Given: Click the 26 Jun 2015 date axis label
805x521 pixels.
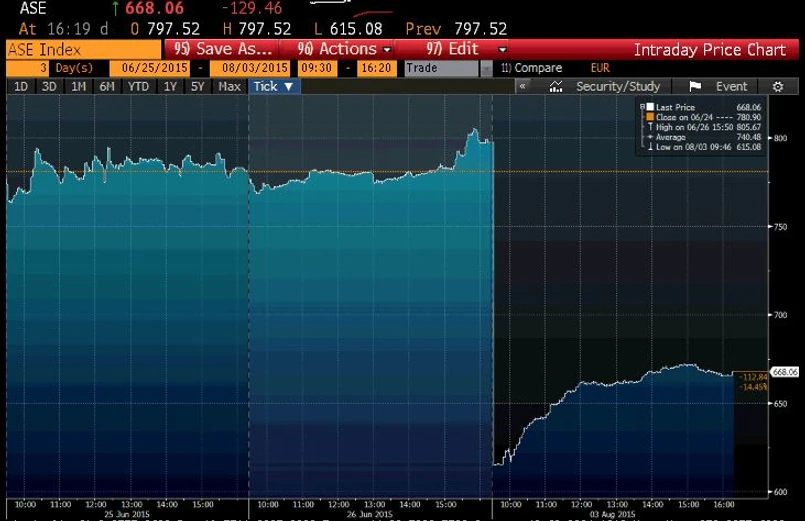Looking at the screenshot, I should tap(370, 514).
